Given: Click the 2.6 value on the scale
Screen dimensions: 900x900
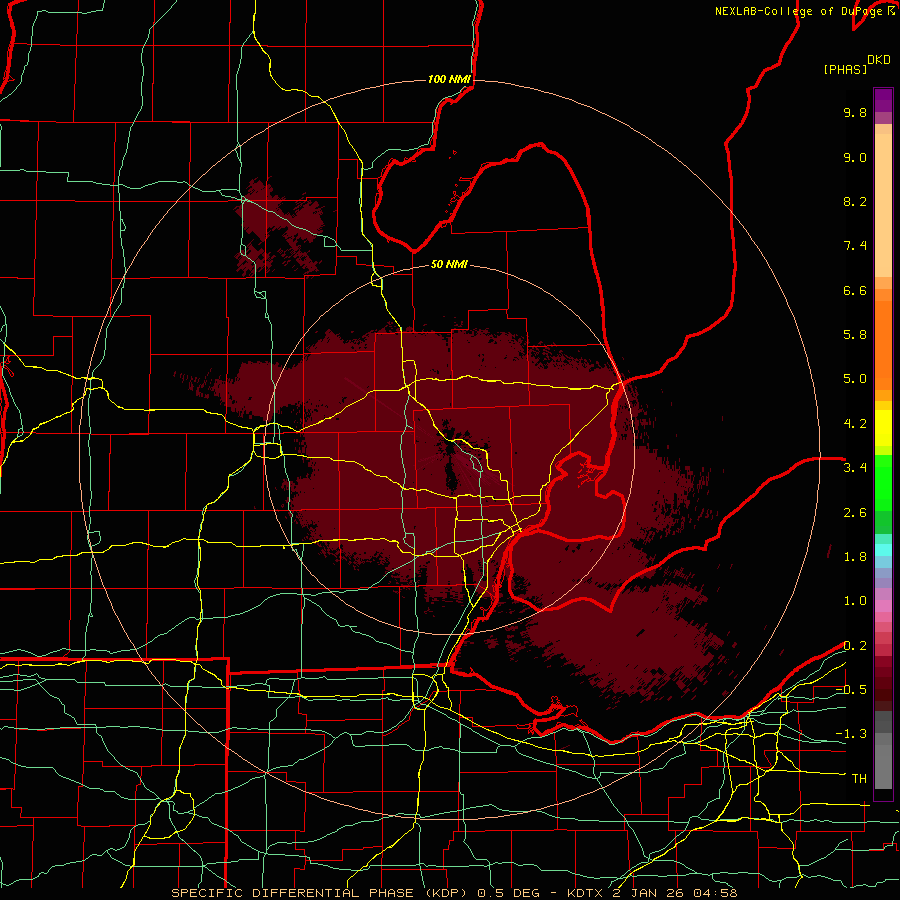Looking at the screenshot, I should 855,513.
